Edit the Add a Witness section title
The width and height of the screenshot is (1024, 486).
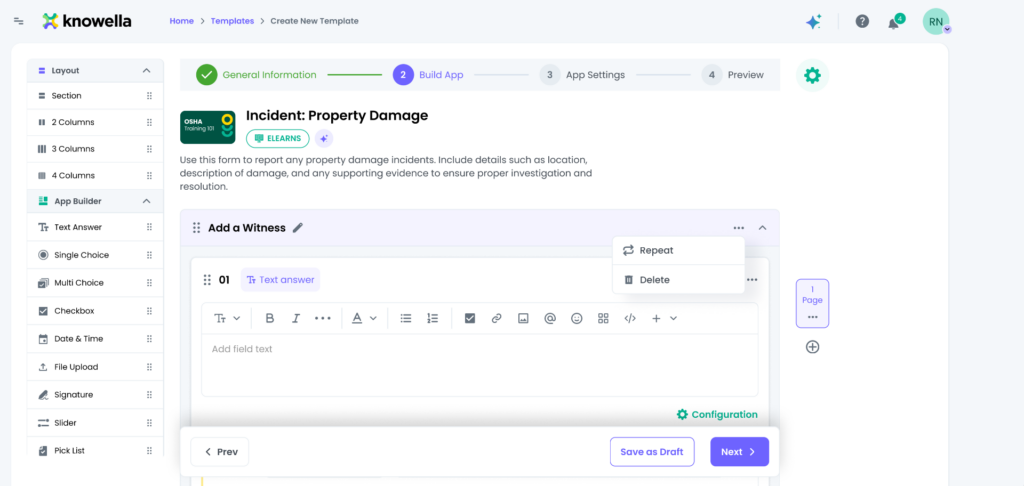[x=297, y=228]
